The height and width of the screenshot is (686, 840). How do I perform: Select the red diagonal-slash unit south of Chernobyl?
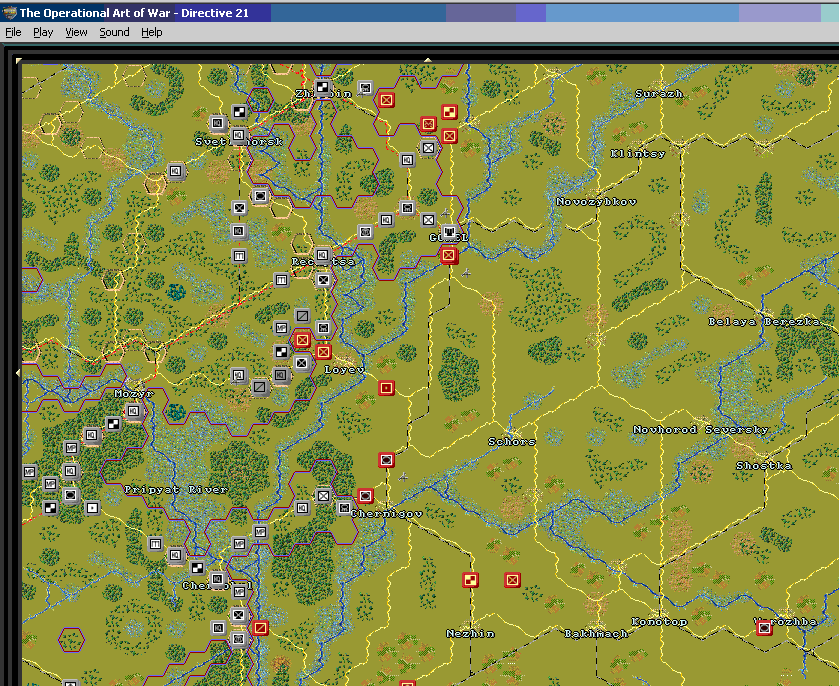tap(260, 627)
